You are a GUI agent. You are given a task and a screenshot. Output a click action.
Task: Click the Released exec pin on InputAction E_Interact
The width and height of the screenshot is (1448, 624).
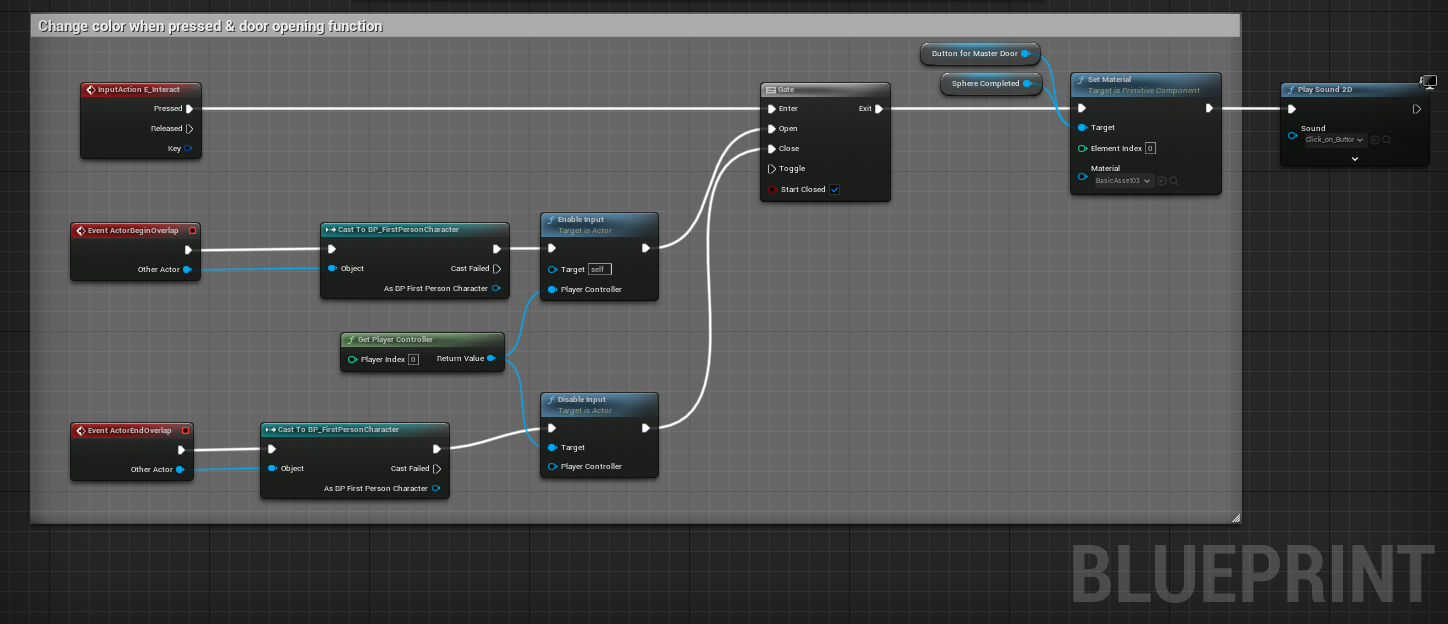pos(189,128)
